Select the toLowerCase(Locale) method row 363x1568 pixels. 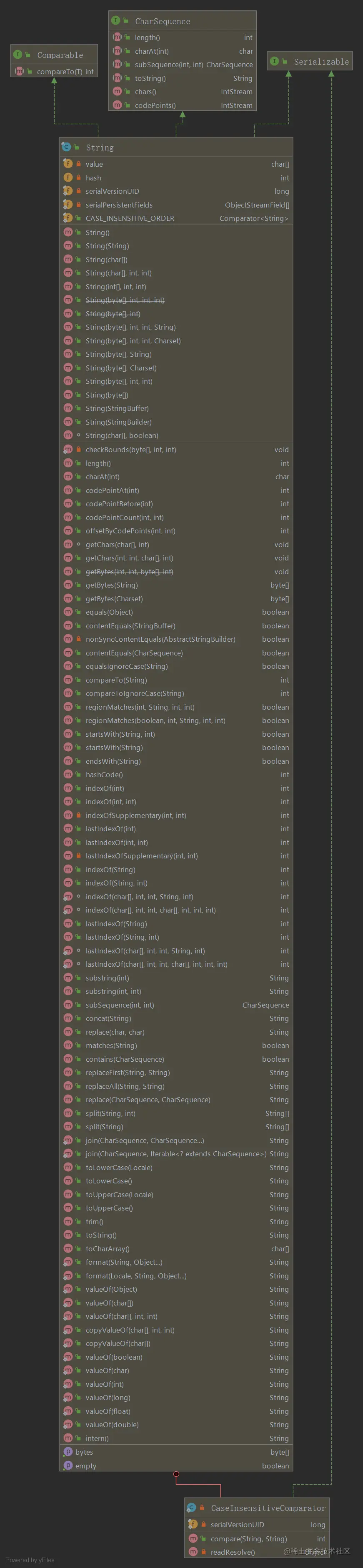tap(176, 1168)
